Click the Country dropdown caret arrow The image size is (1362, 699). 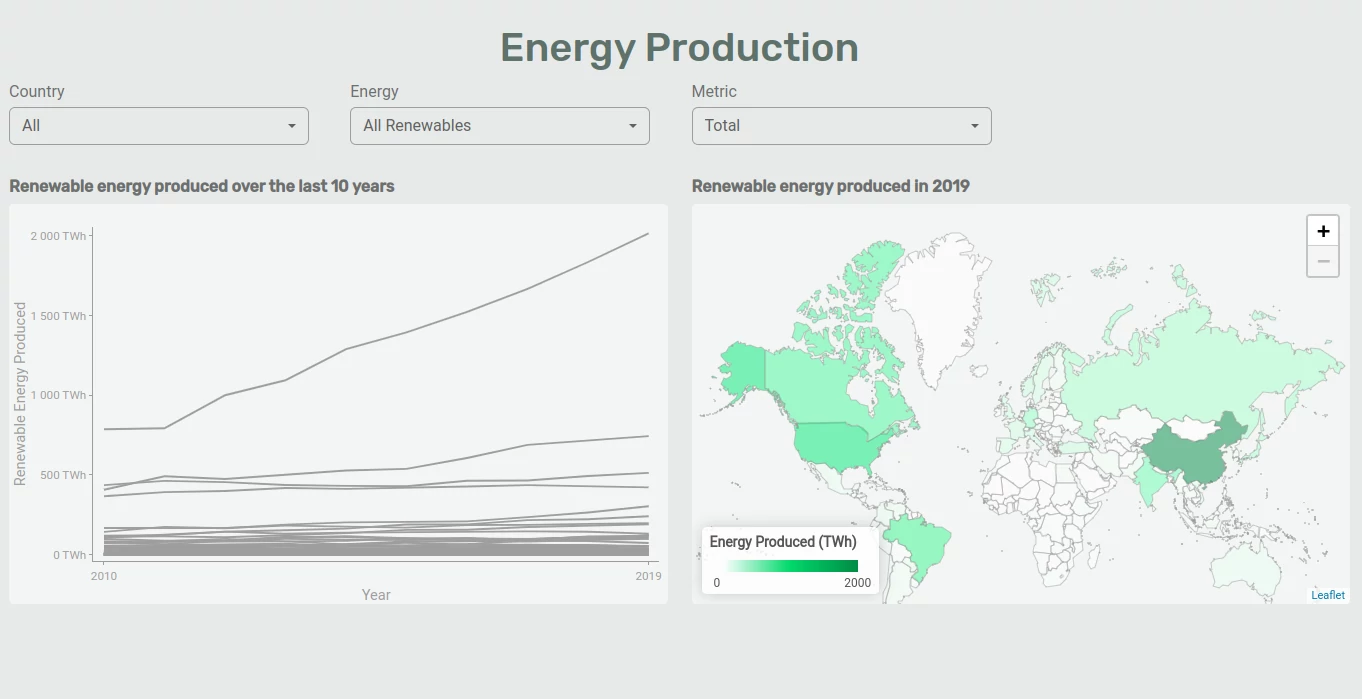pos(292,126)
